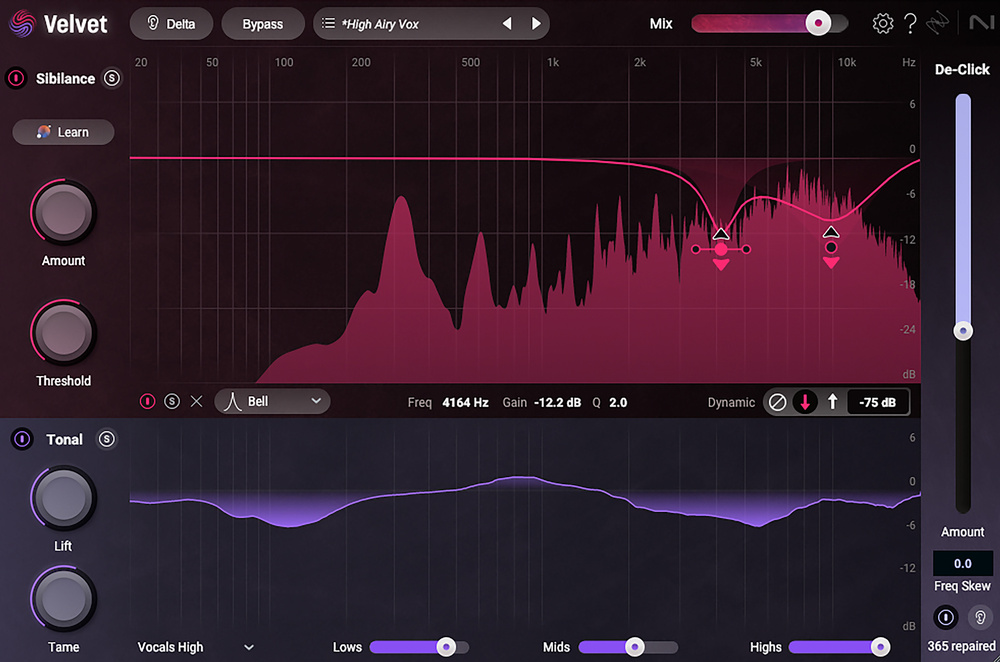Select downward dynamic arrow mode
This screenshot has width=1000, height=662.
805,402
